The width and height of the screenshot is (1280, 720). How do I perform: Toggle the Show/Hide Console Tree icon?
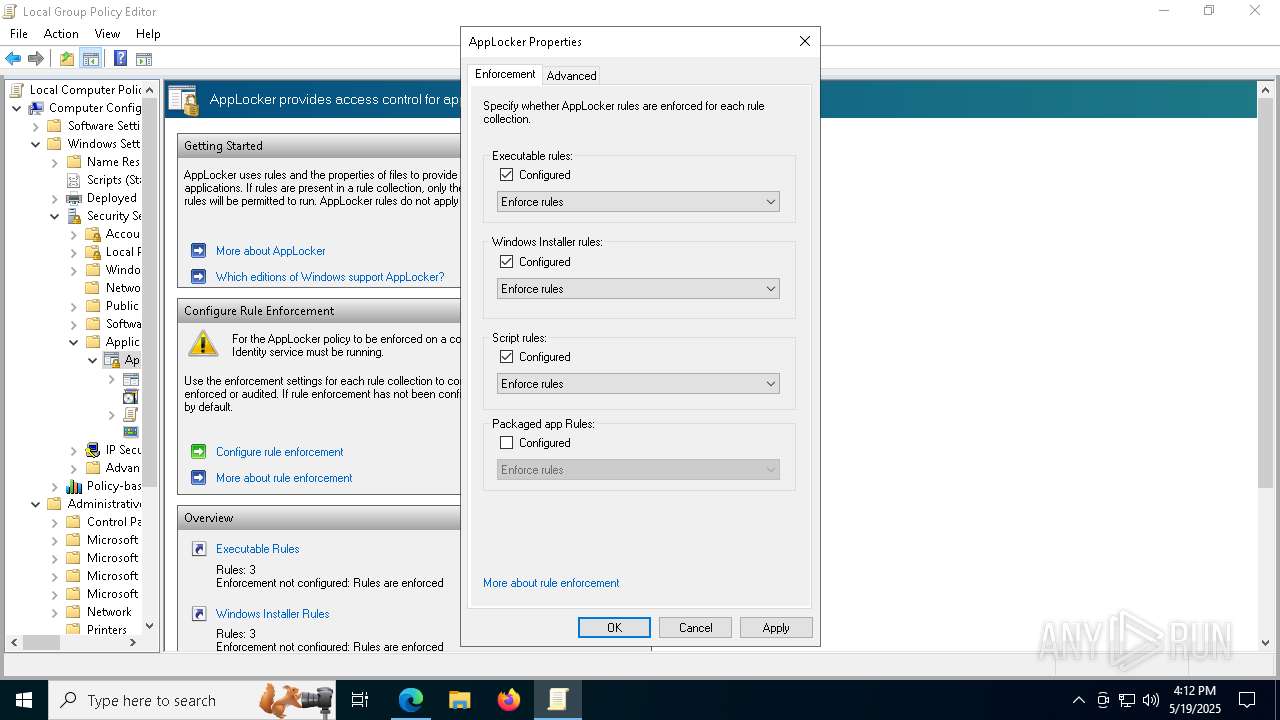pos(91,59)
